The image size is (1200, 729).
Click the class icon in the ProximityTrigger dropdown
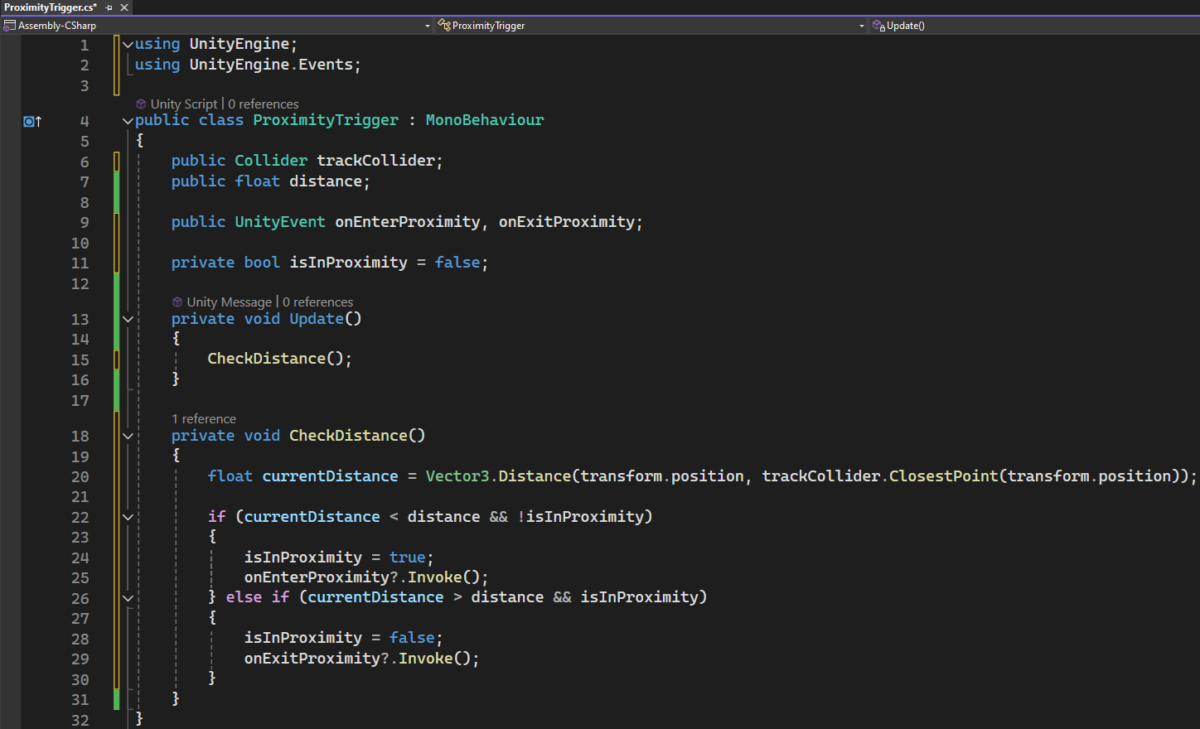pyautogui.click(x=444, y=25)
